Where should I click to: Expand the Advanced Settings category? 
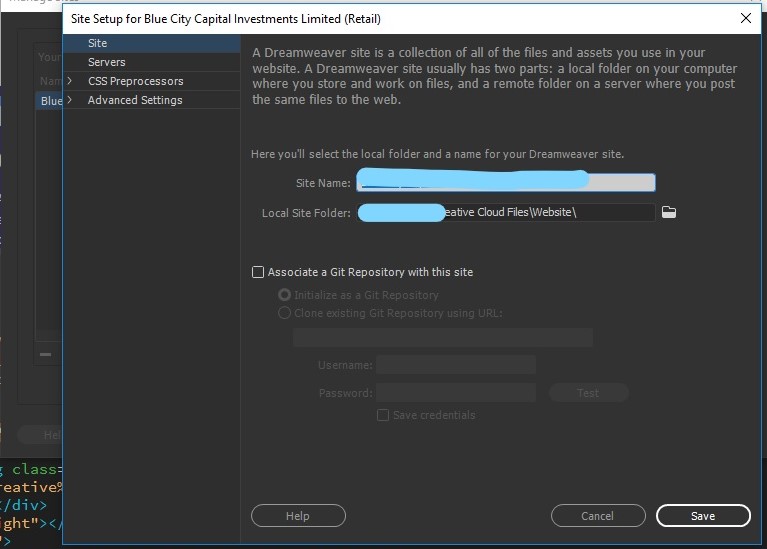tap(69, 100)
